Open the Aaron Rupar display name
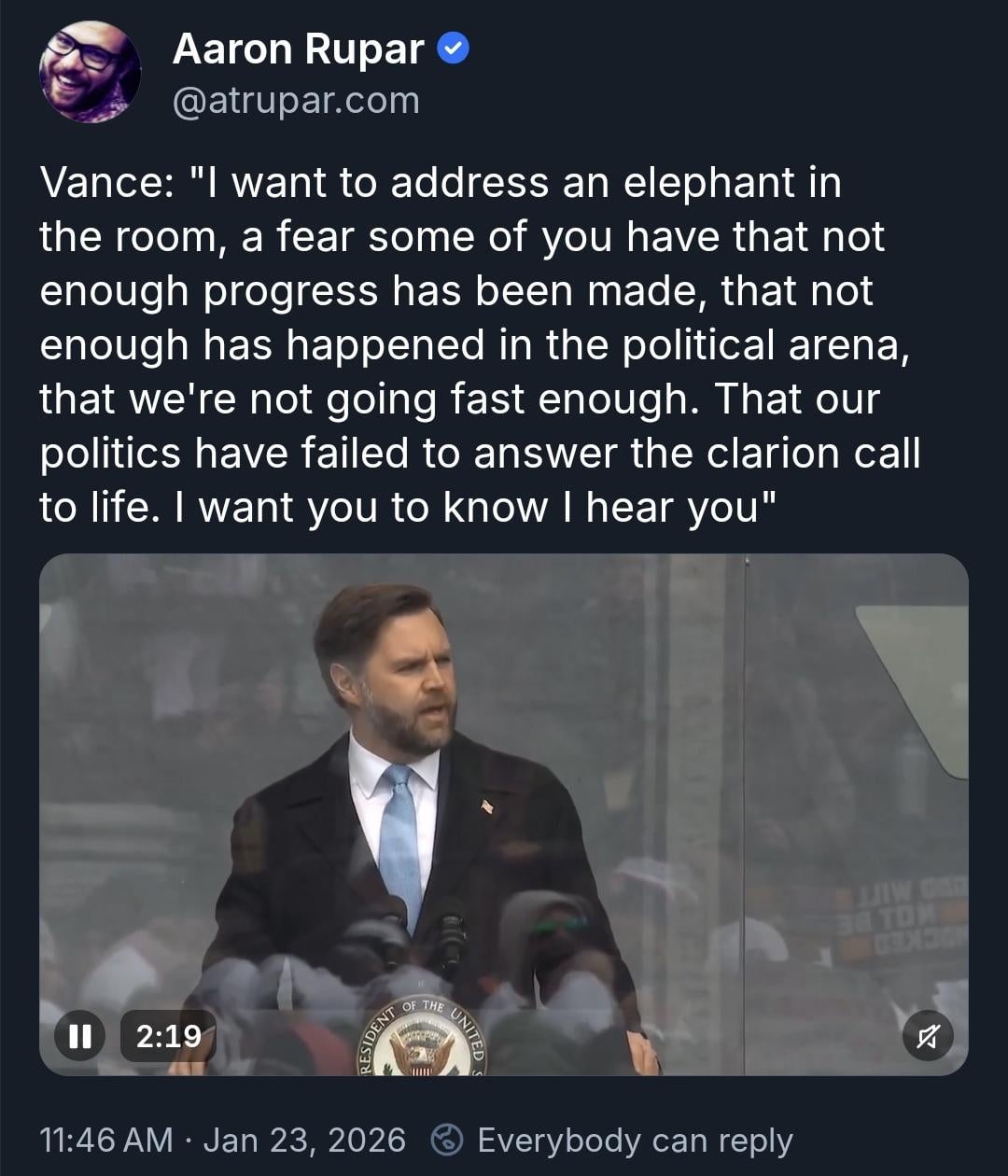The image size is (1008, 1176). click(x=299, y=49)
